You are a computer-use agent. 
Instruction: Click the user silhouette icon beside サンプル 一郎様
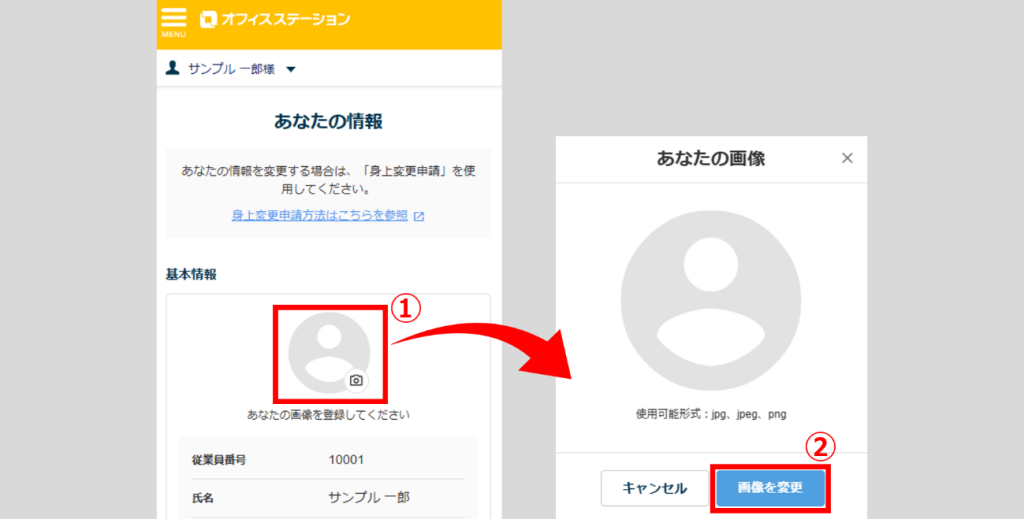click(x=172, y=68)
